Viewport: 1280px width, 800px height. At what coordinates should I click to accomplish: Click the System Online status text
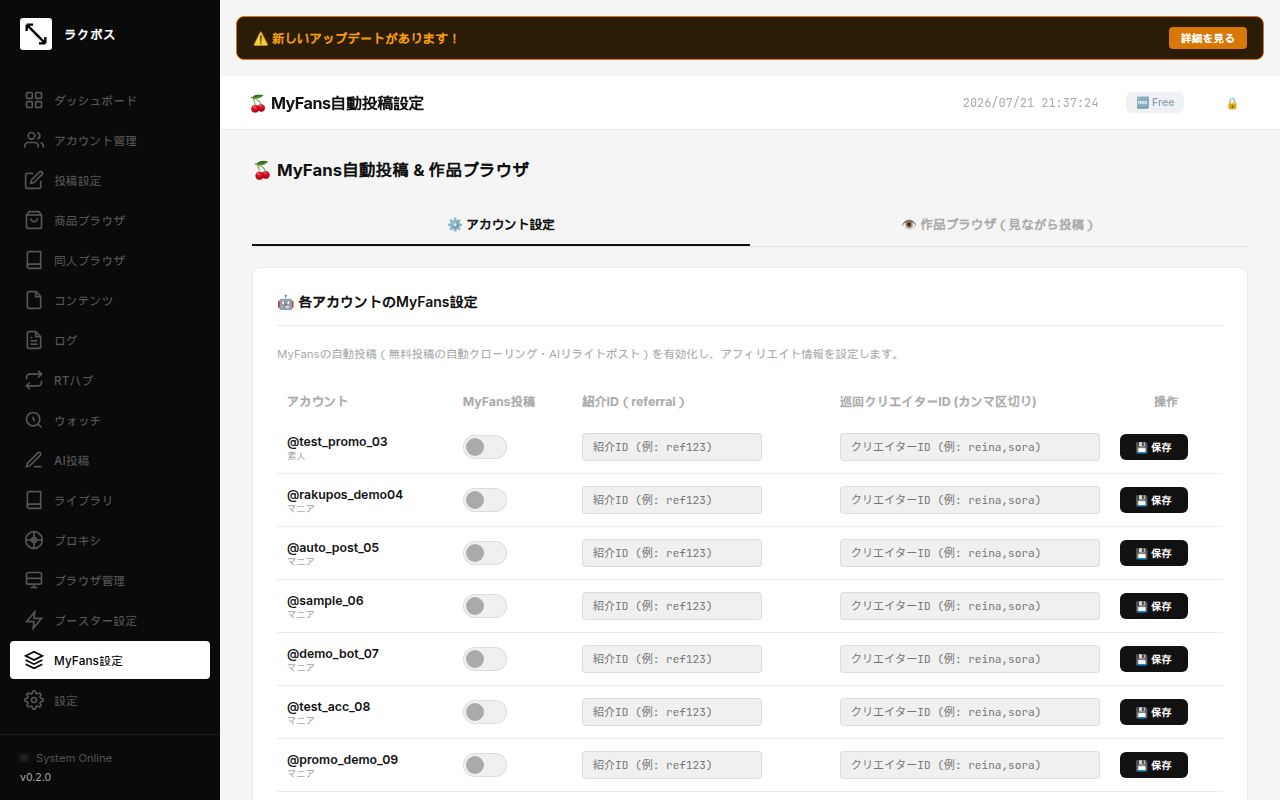pos(74,758)
